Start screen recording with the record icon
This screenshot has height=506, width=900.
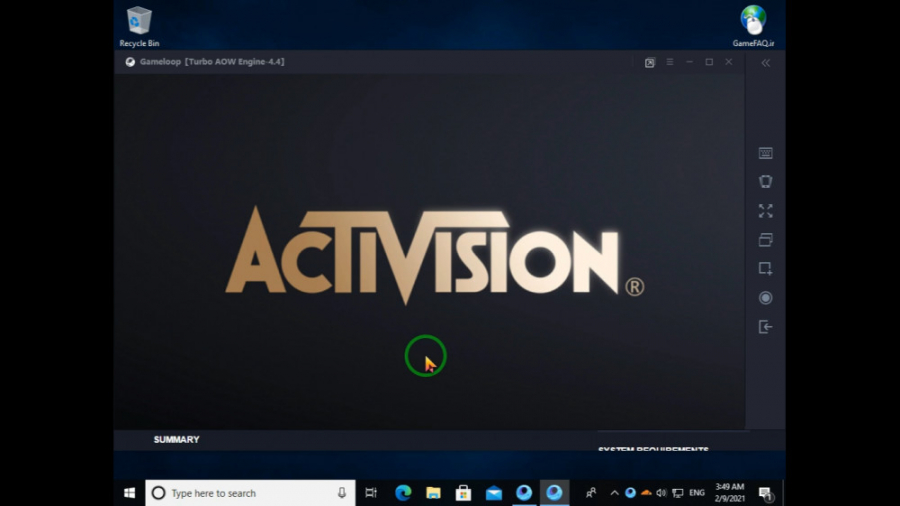pyautogui.click(x=765, y=298)
